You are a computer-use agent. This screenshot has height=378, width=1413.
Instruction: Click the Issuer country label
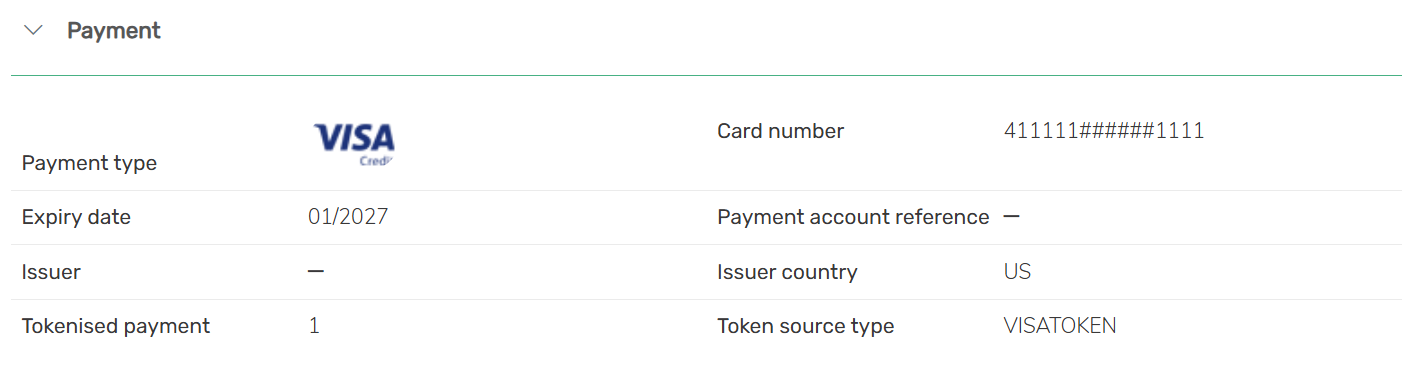click(x=787, y=272)
